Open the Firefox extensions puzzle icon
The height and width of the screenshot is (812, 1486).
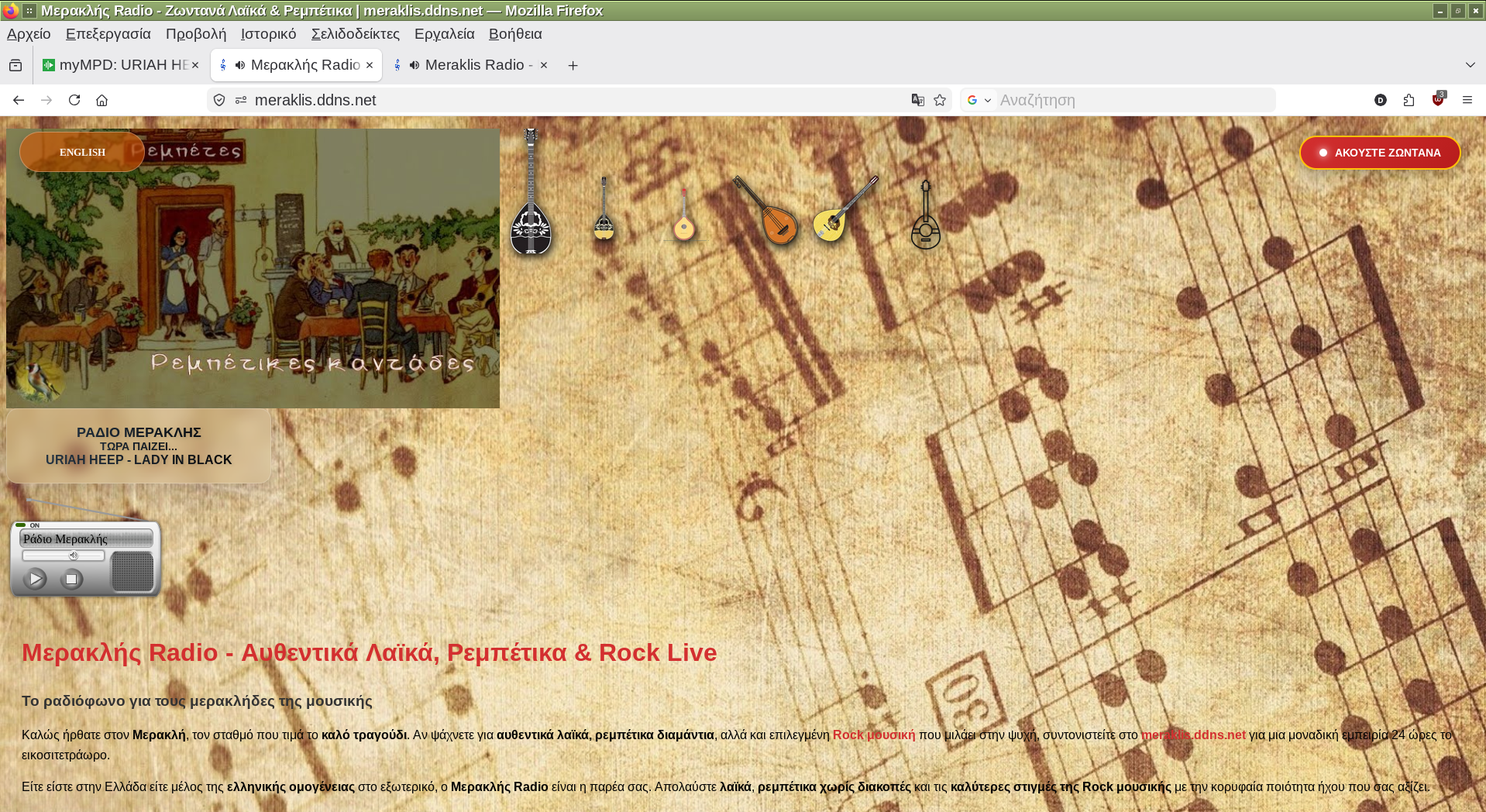point(1409,100)
